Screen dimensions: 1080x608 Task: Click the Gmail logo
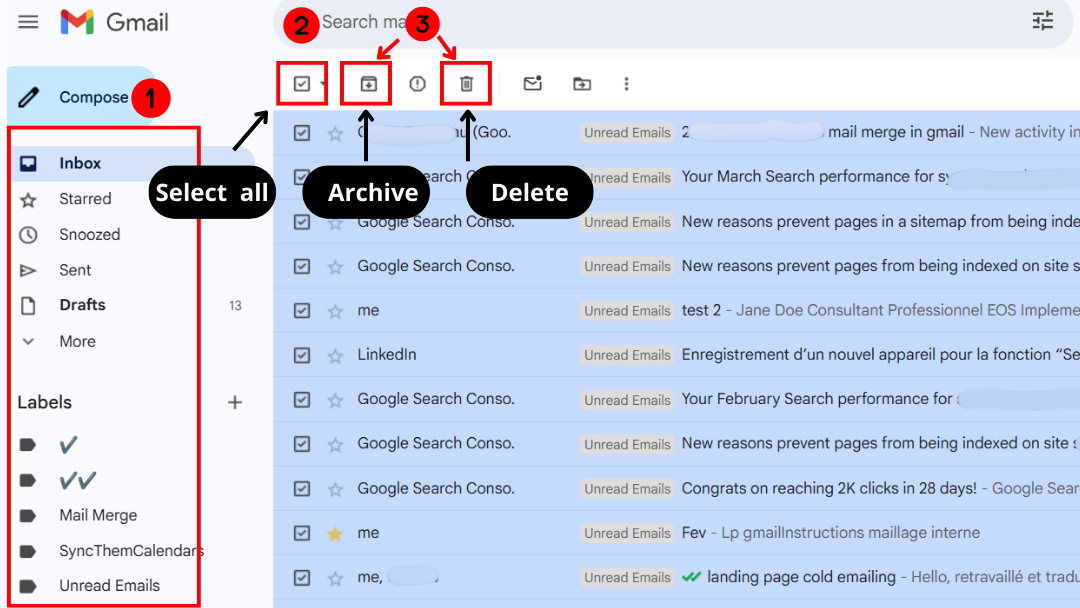click(x=114, y=22)
